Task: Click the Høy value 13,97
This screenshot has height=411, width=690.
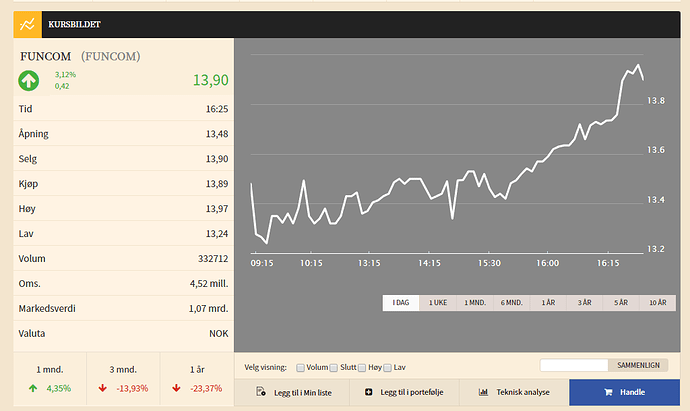Action: click(217, 209)
